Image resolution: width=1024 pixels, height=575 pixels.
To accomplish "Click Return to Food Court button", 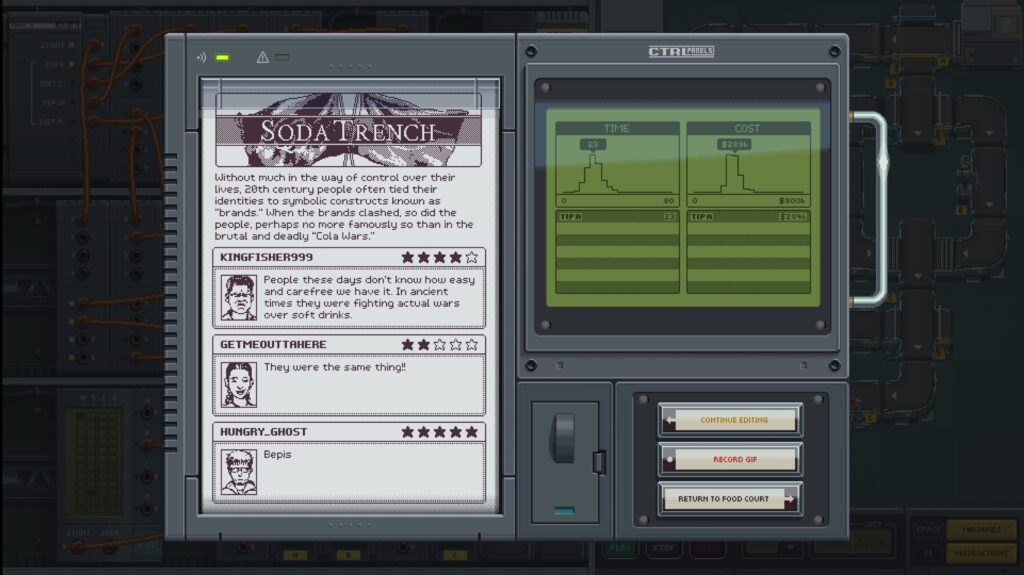I will click(x=730, y=499).
